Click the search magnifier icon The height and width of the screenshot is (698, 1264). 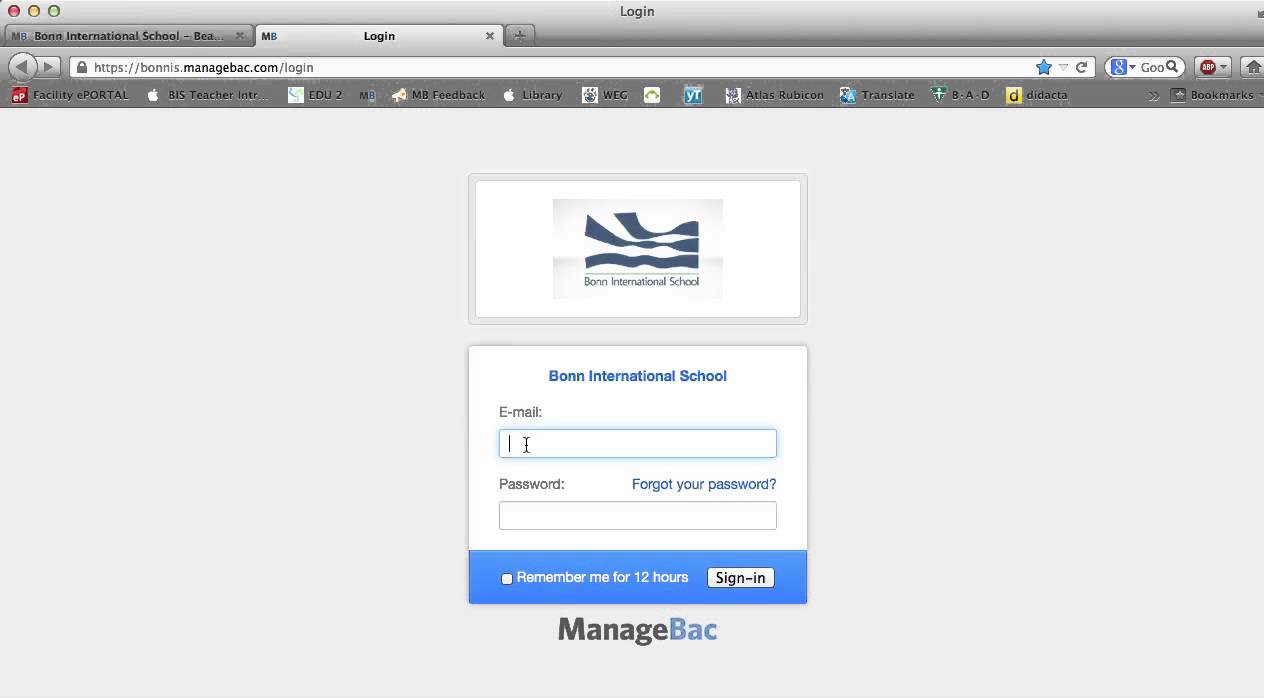coord(1173,67)
